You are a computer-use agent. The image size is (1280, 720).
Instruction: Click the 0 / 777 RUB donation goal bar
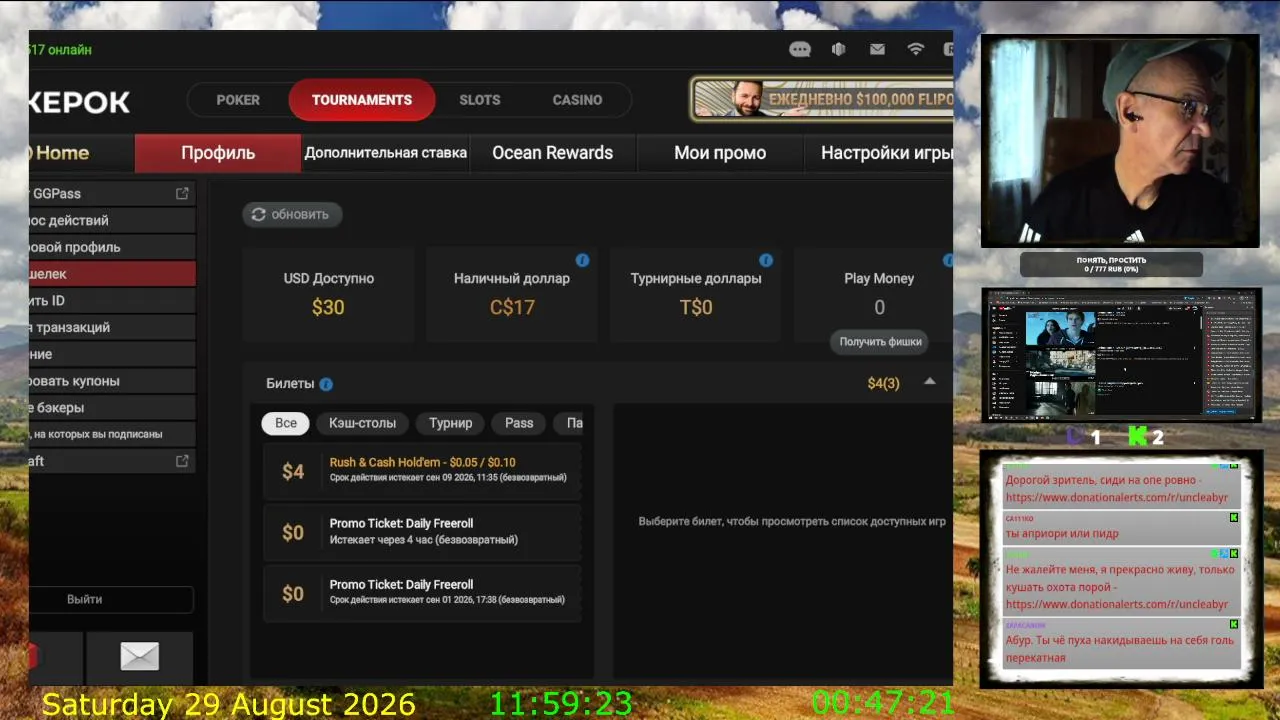(x=1111, y=264)
